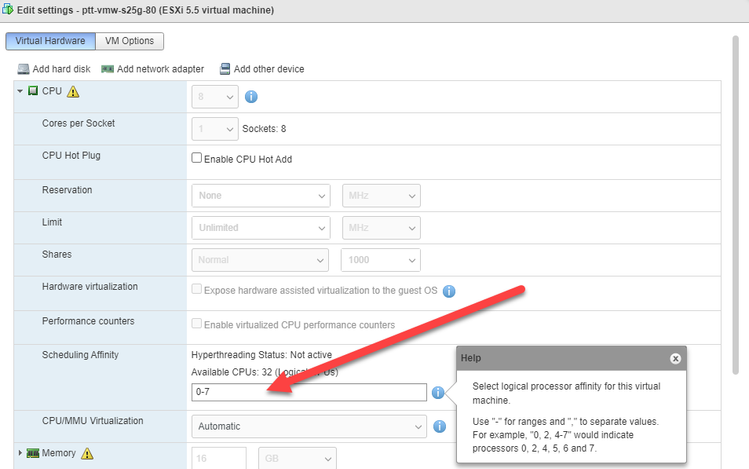Open the CPU count dropdown
The width and height of the screenshot is (749, 469).
pyautogui.click(x=215, y=97)
